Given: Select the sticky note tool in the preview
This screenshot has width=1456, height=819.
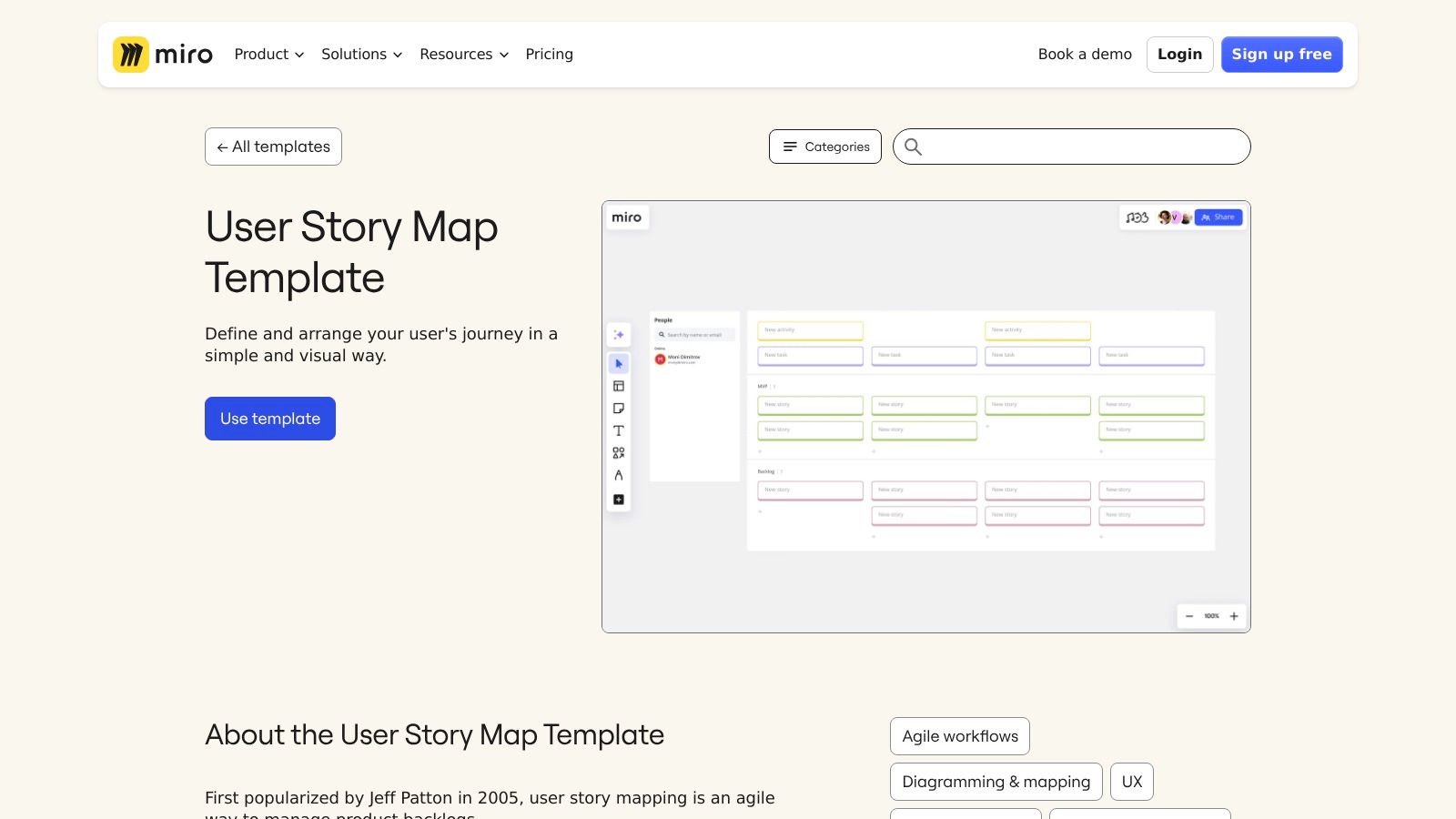Looking at the screenshot, I should pyautogui.click(x=619, y=409).
